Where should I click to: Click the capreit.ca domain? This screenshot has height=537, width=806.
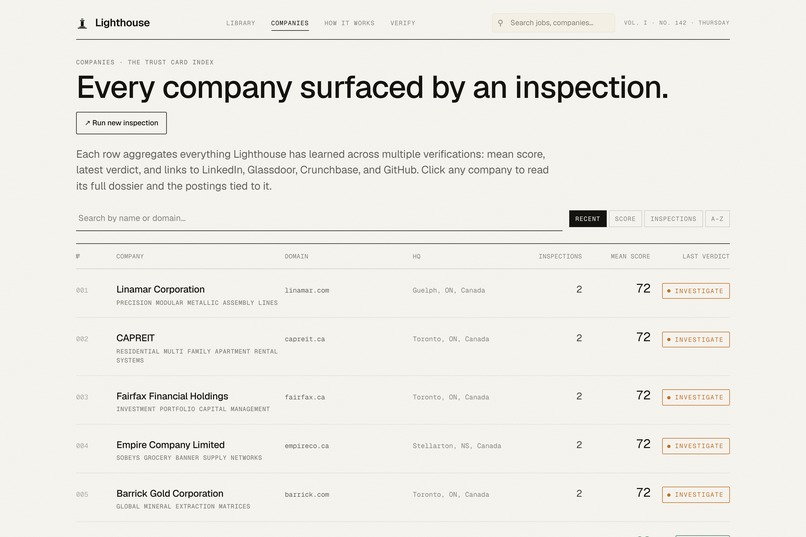pyautogui.click(x=305, y=339)
